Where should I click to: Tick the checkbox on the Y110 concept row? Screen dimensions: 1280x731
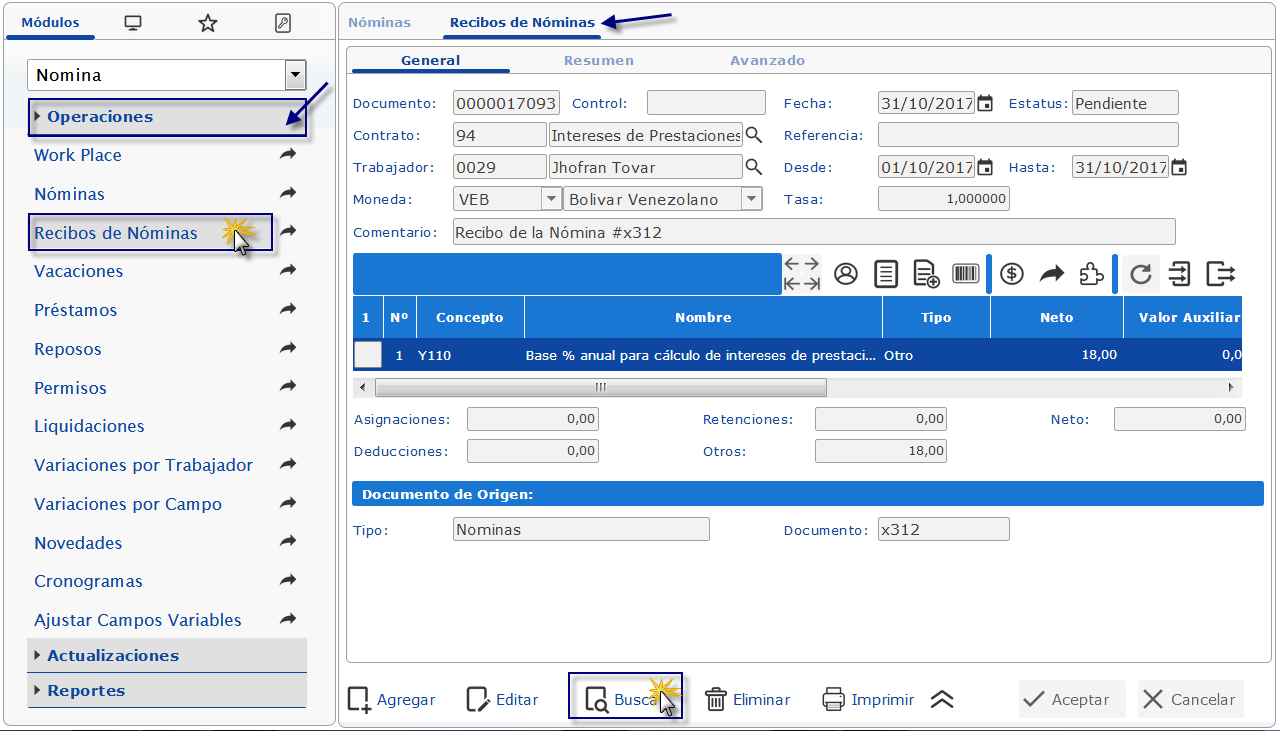click(x=368, y=355)
